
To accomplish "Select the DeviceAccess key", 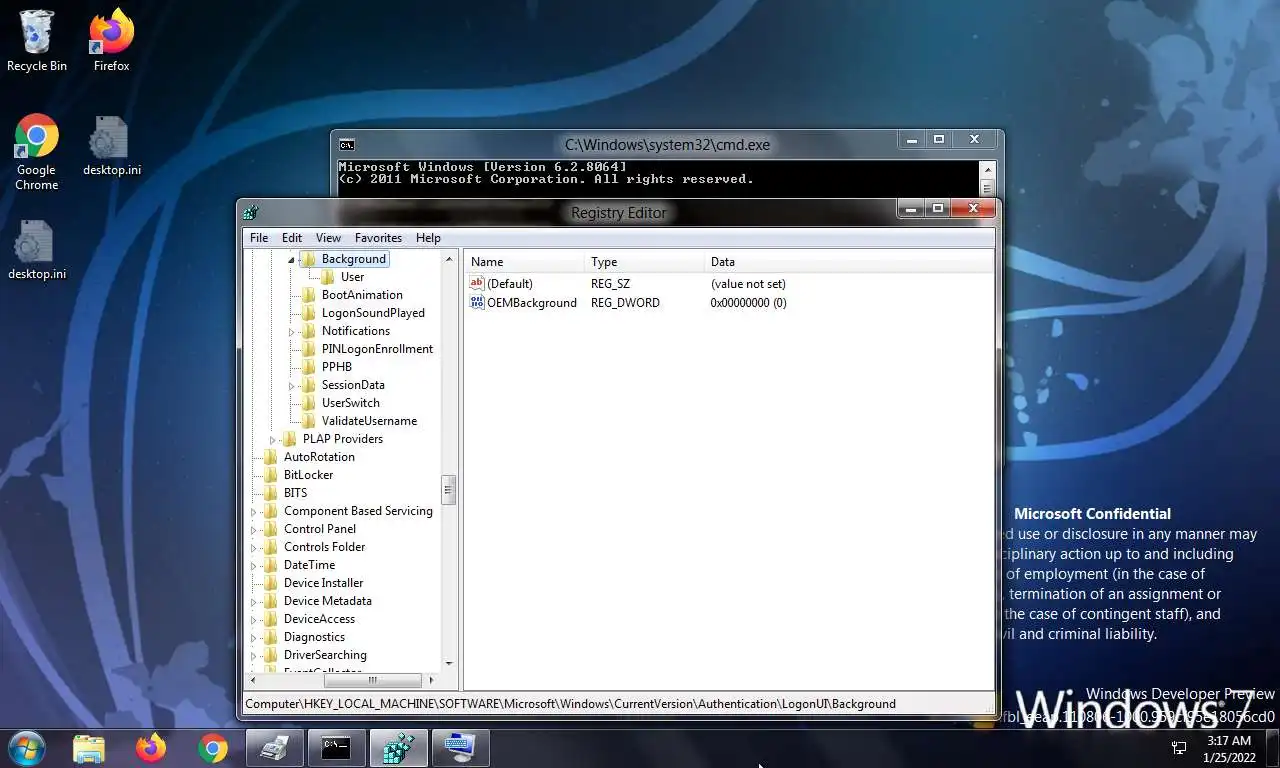I will point(319,619).
